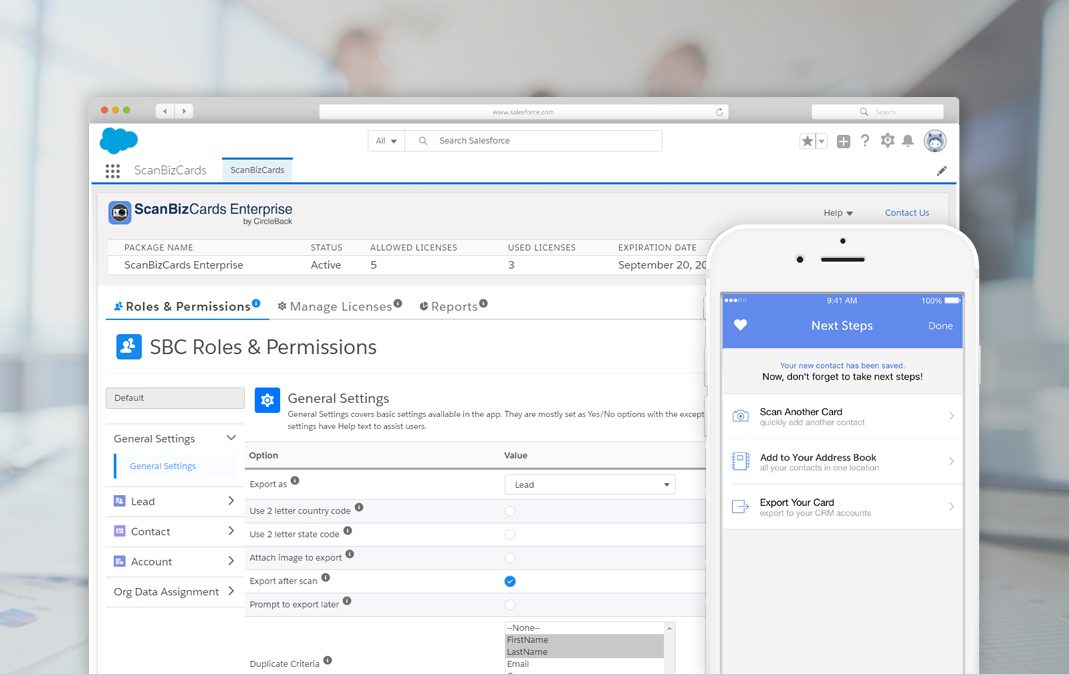Select LastName in Duplicate Criteria list
The image size is (1069, 675).
point(584,652)
